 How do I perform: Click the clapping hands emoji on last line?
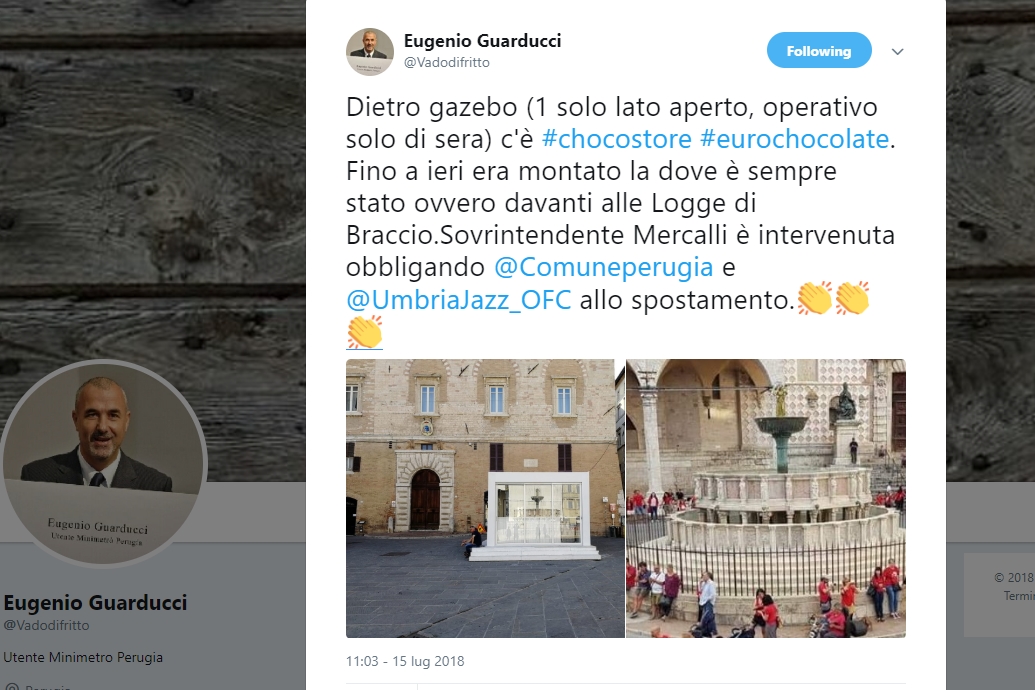[364, 331]
